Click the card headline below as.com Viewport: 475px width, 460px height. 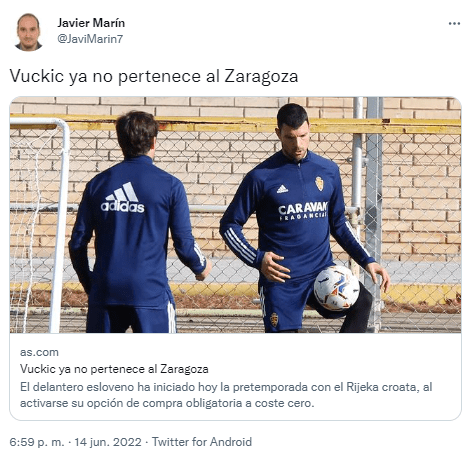click(x=114, y=369)
